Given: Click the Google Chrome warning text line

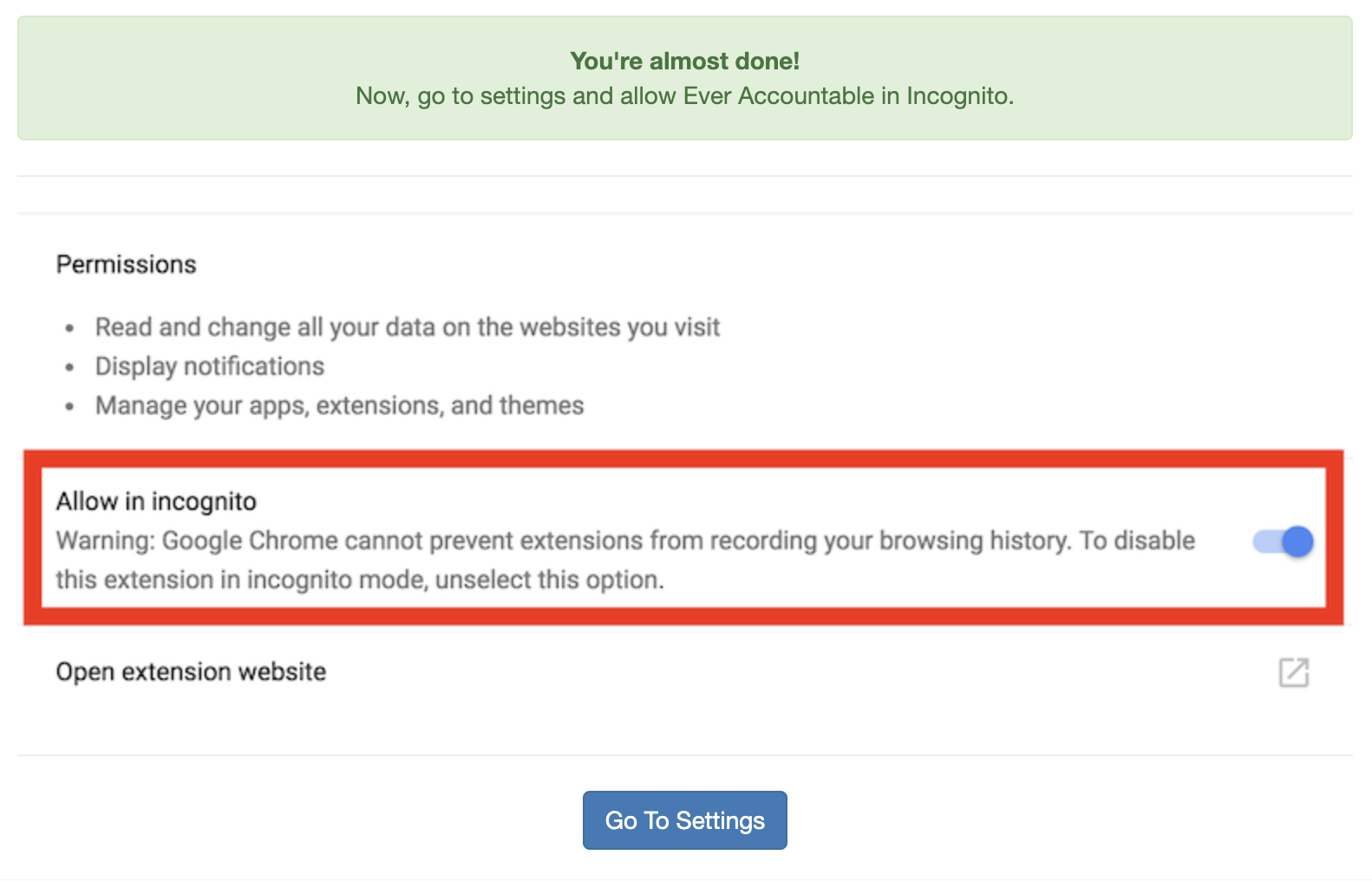Looking at the screenshot, I should (x=625, y=540).
